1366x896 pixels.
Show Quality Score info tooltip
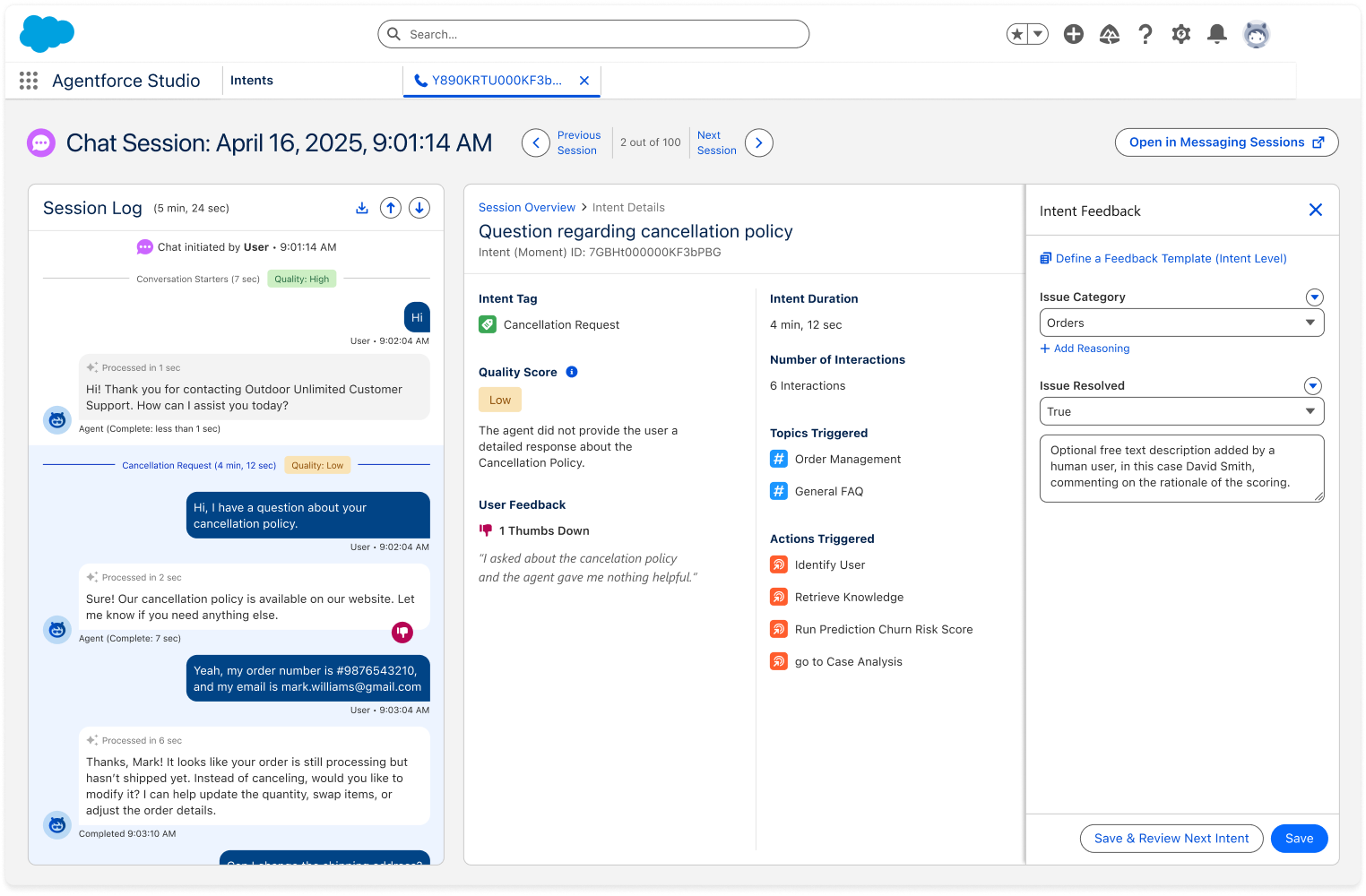(572, 372)
